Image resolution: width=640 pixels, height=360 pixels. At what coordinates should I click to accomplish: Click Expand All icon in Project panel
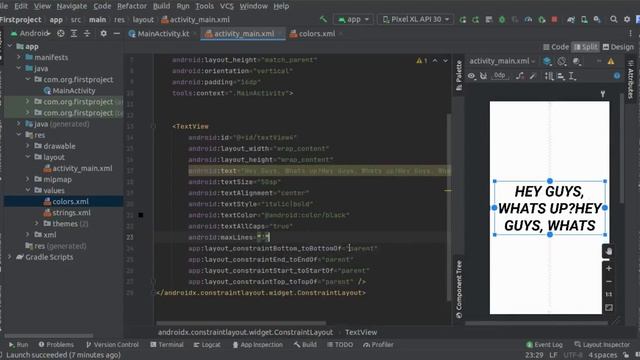coord(74,33)
